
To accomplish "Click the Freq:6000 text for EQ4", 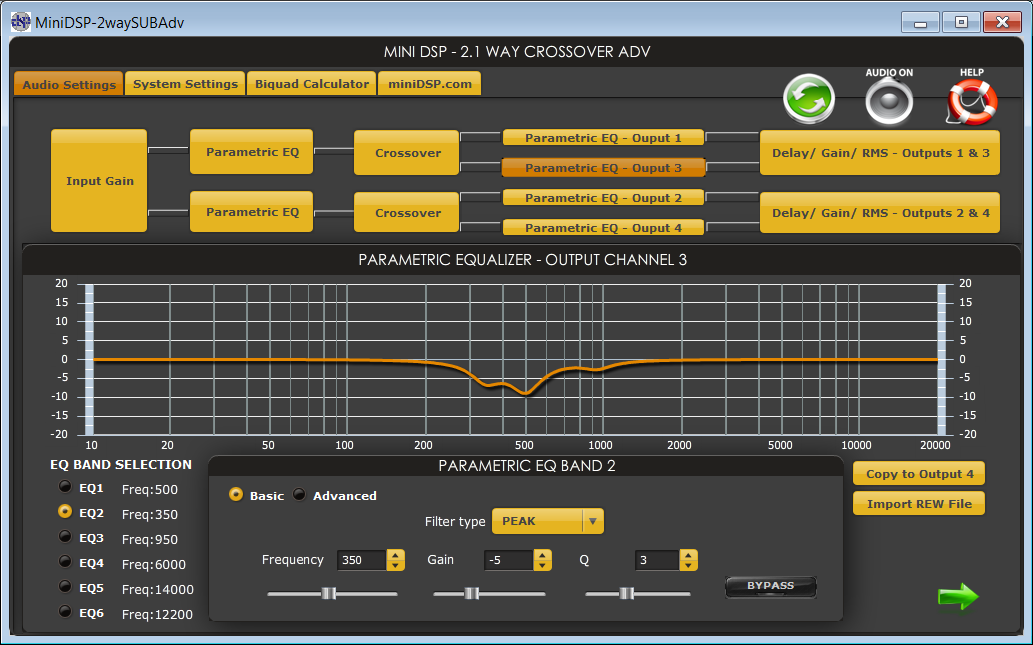I will tap(154, 565).
